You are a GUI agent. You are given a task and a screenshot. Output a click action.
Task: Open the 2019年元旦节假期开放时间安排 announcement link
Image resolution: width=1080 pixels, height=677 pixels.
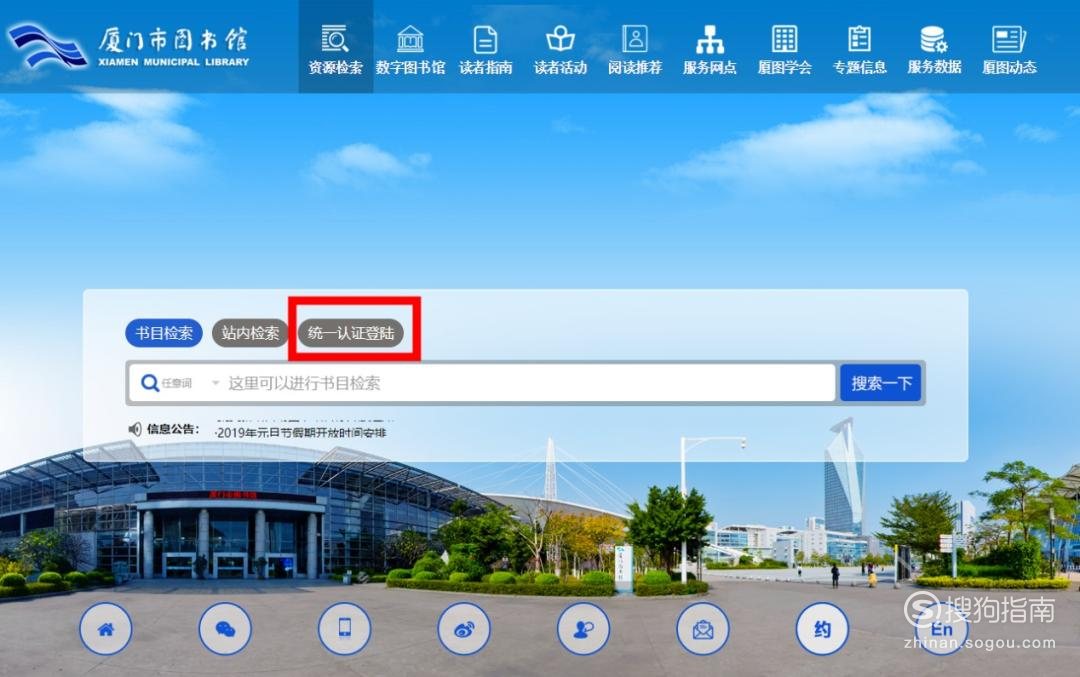(x=300, y=433)
